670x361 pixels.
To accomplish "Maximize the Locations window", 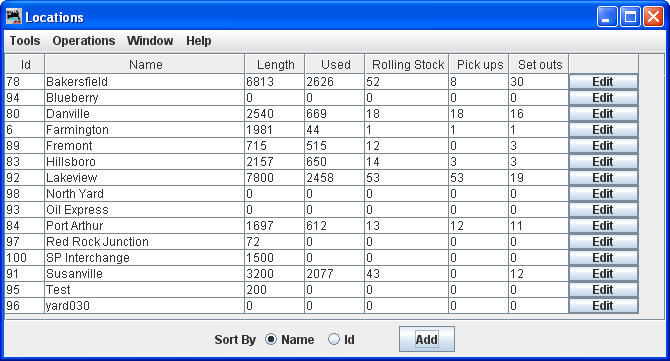I will 630,17.
